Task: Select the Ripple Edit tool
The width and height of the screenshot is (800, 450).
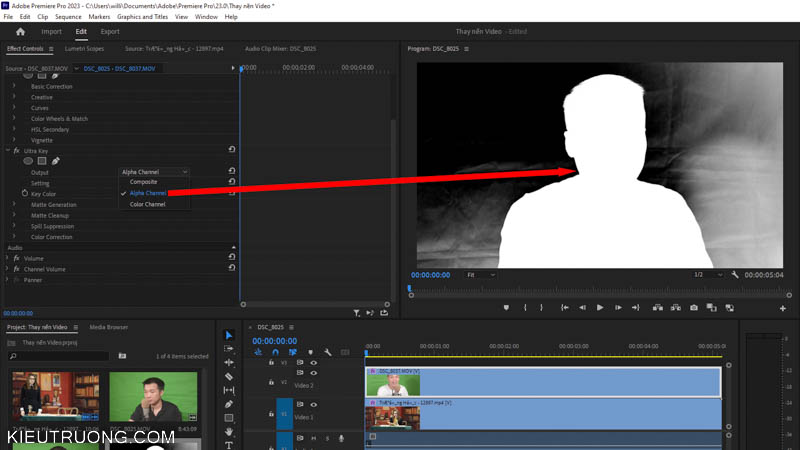Action: click(x=229, y=362)
